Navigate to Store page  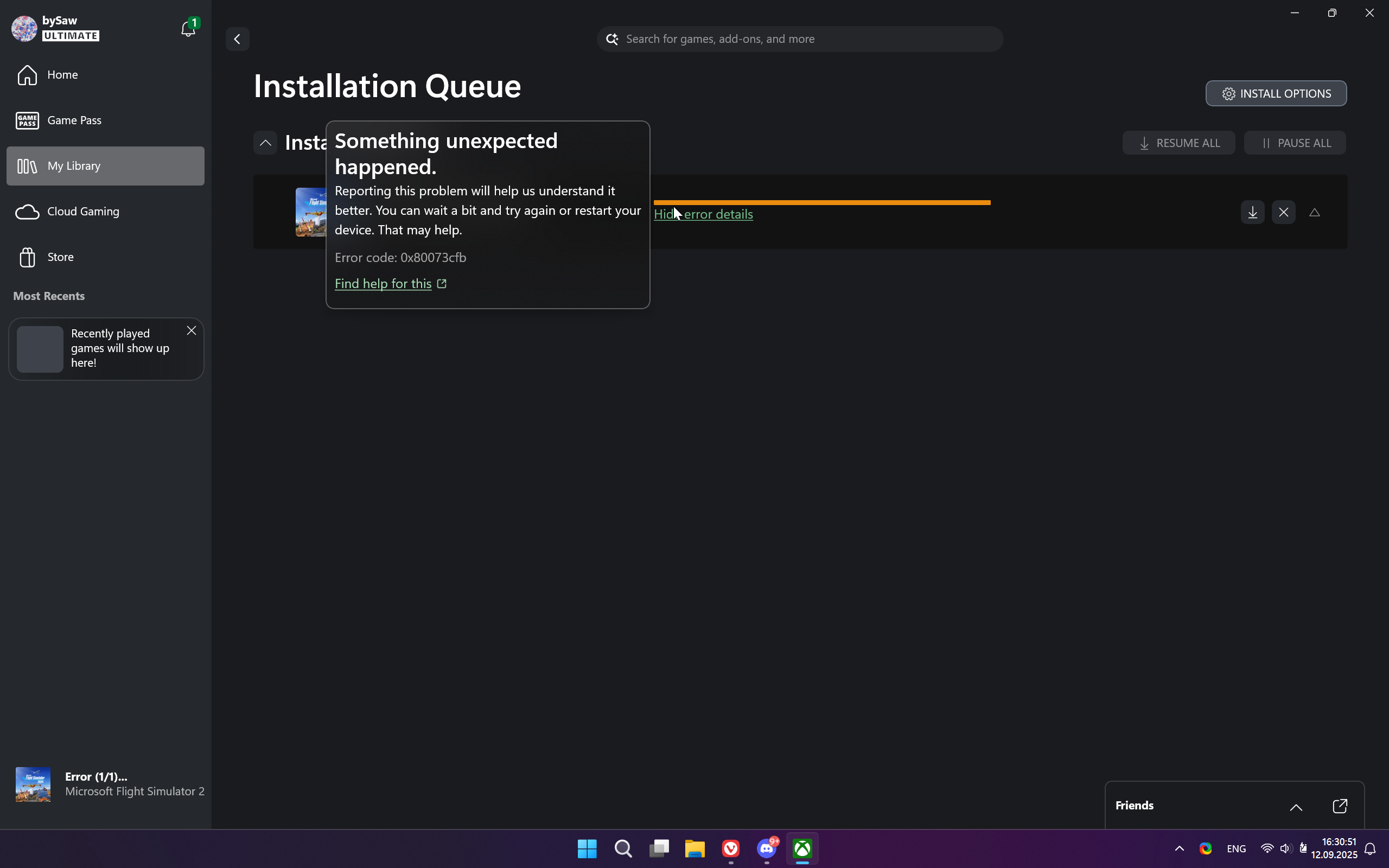tap(60, 257)
